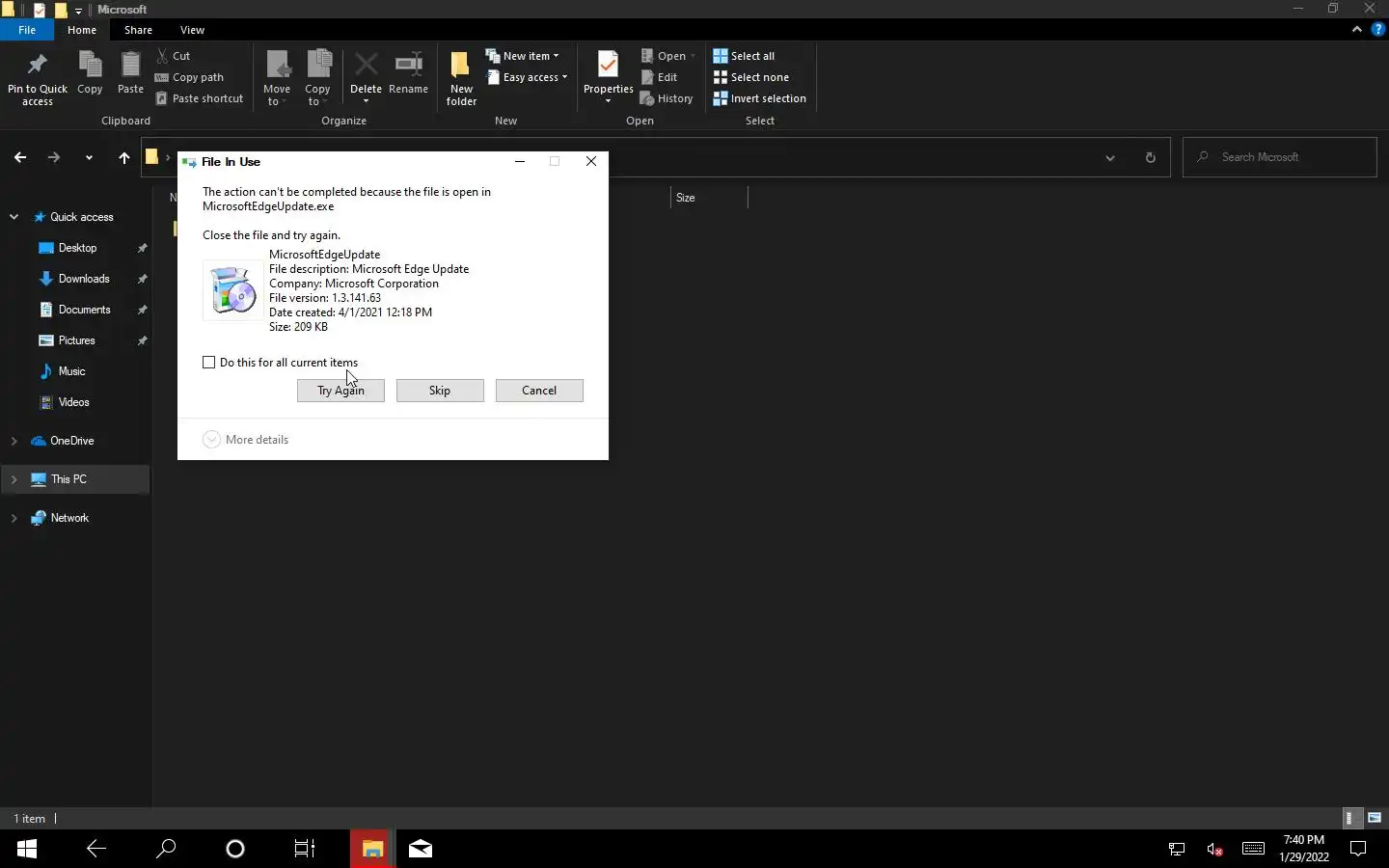
Task: Open Mail app from taskbar
Action: click(x=421, y=849)
